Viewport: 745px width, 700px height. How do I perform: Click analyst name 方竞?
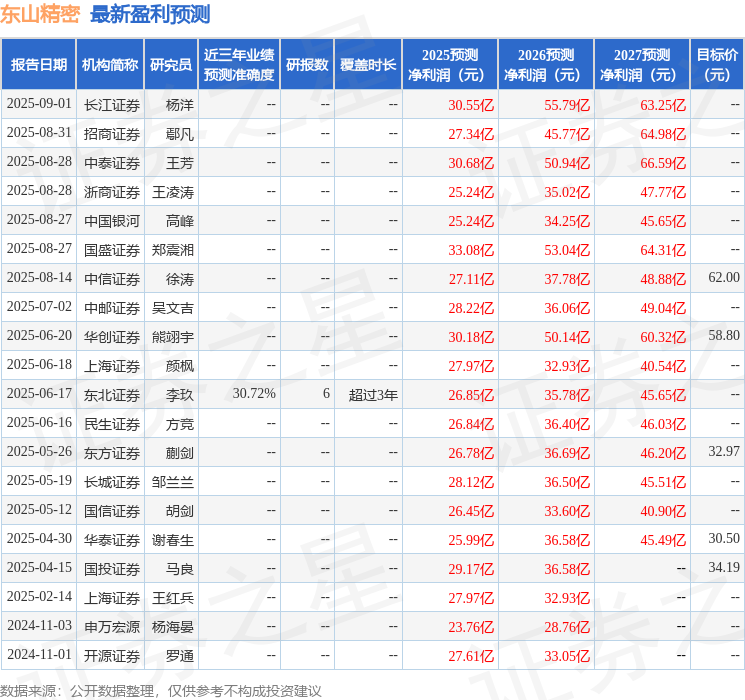(x=180, y=424)
